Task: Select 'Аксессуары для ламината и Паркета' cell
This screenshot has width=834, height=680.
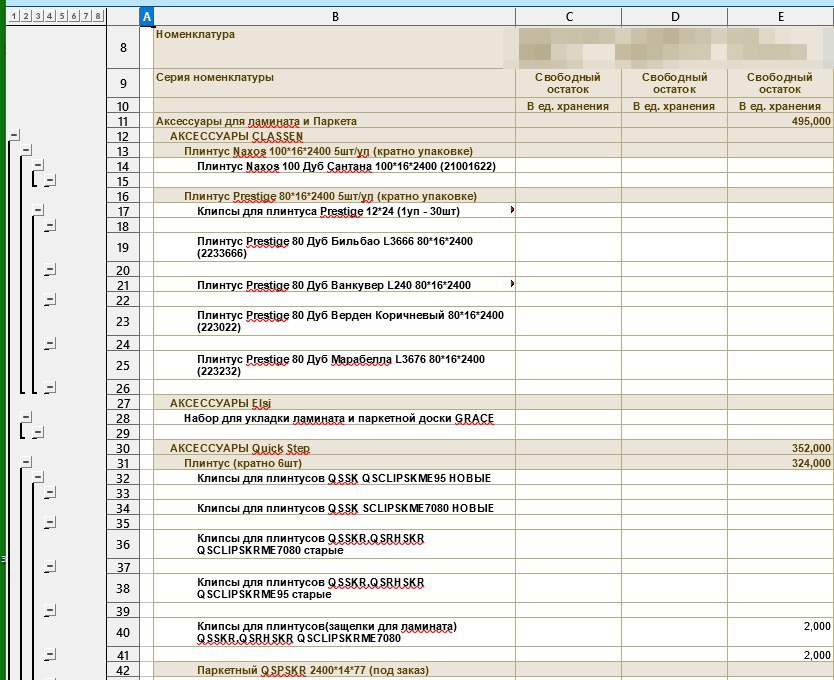Action: pyautogui.click(x=335, y=121)
